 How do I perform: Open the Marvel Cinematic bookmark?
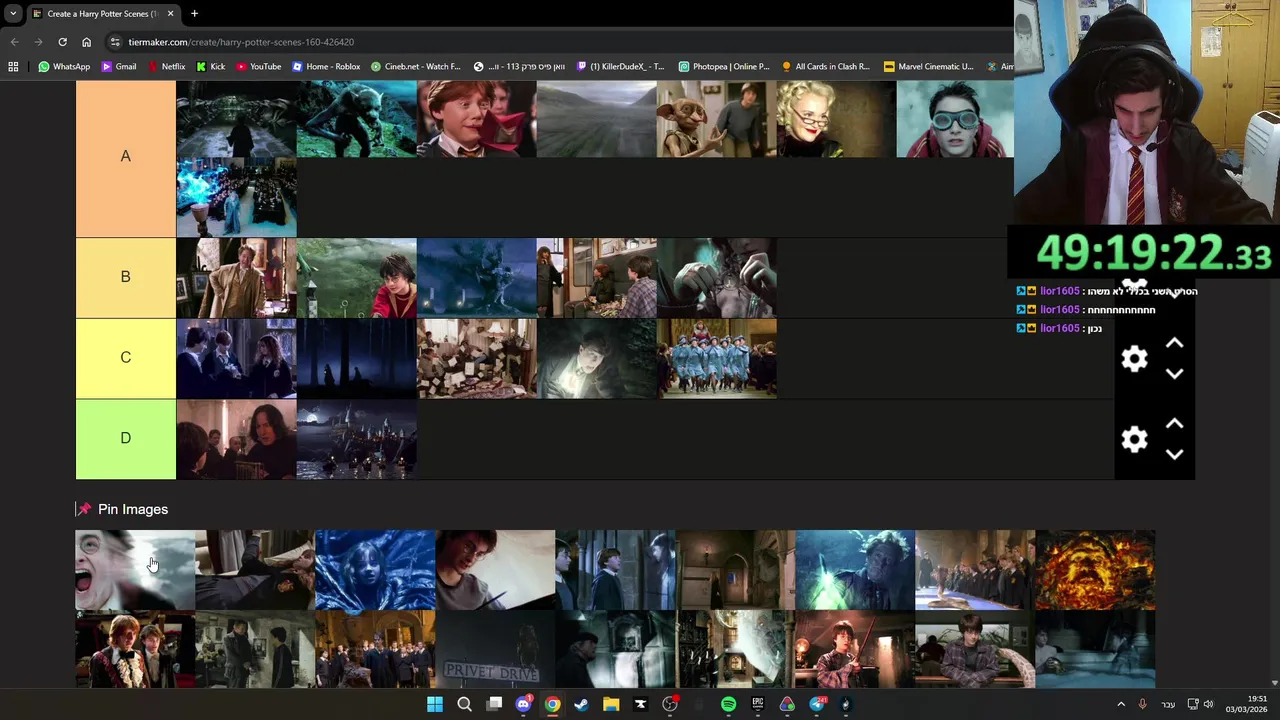click(929, 67)
